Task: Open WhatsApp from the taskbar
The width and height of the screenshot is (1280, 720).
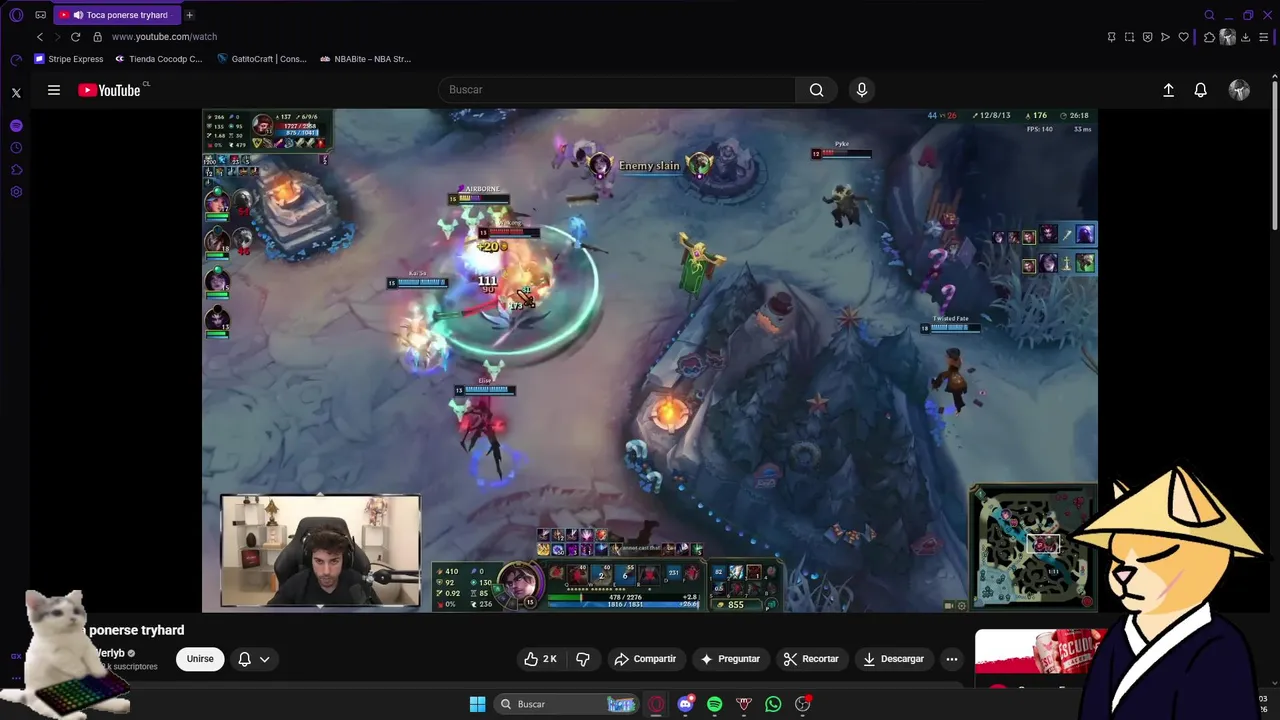Action: [x=773, y=704]
